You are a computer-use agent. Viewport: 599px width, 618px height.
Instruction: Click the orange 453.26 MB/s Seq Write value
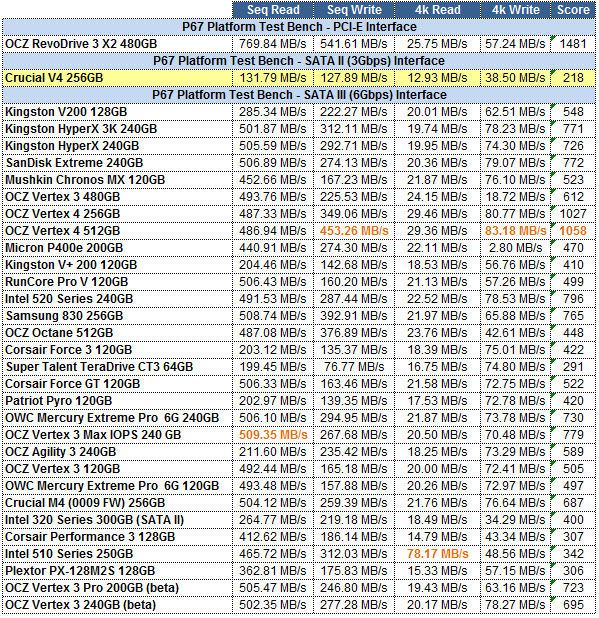click(354, 231)
